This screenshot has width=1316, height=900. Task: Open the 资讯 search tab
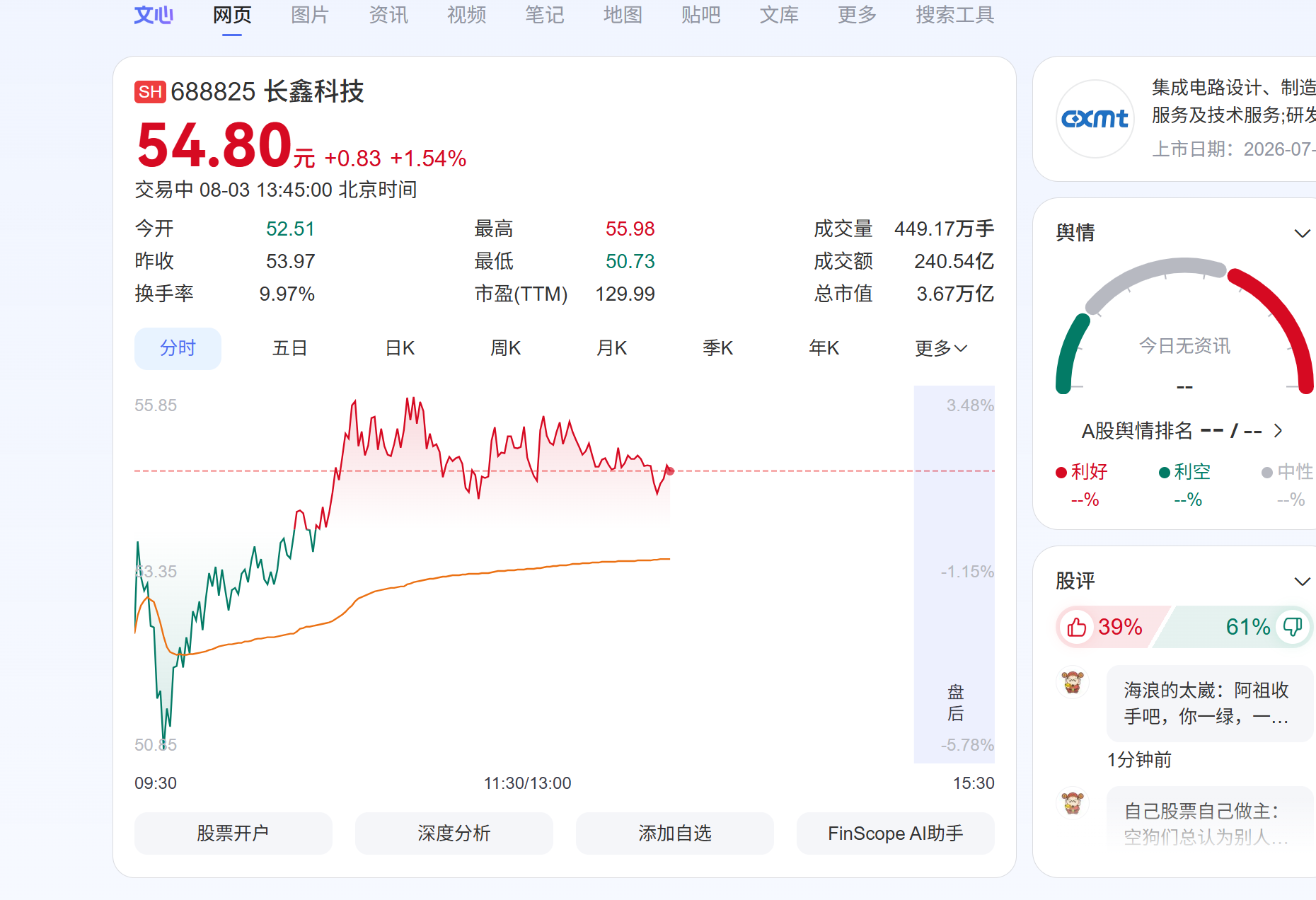tap(388, 15)
